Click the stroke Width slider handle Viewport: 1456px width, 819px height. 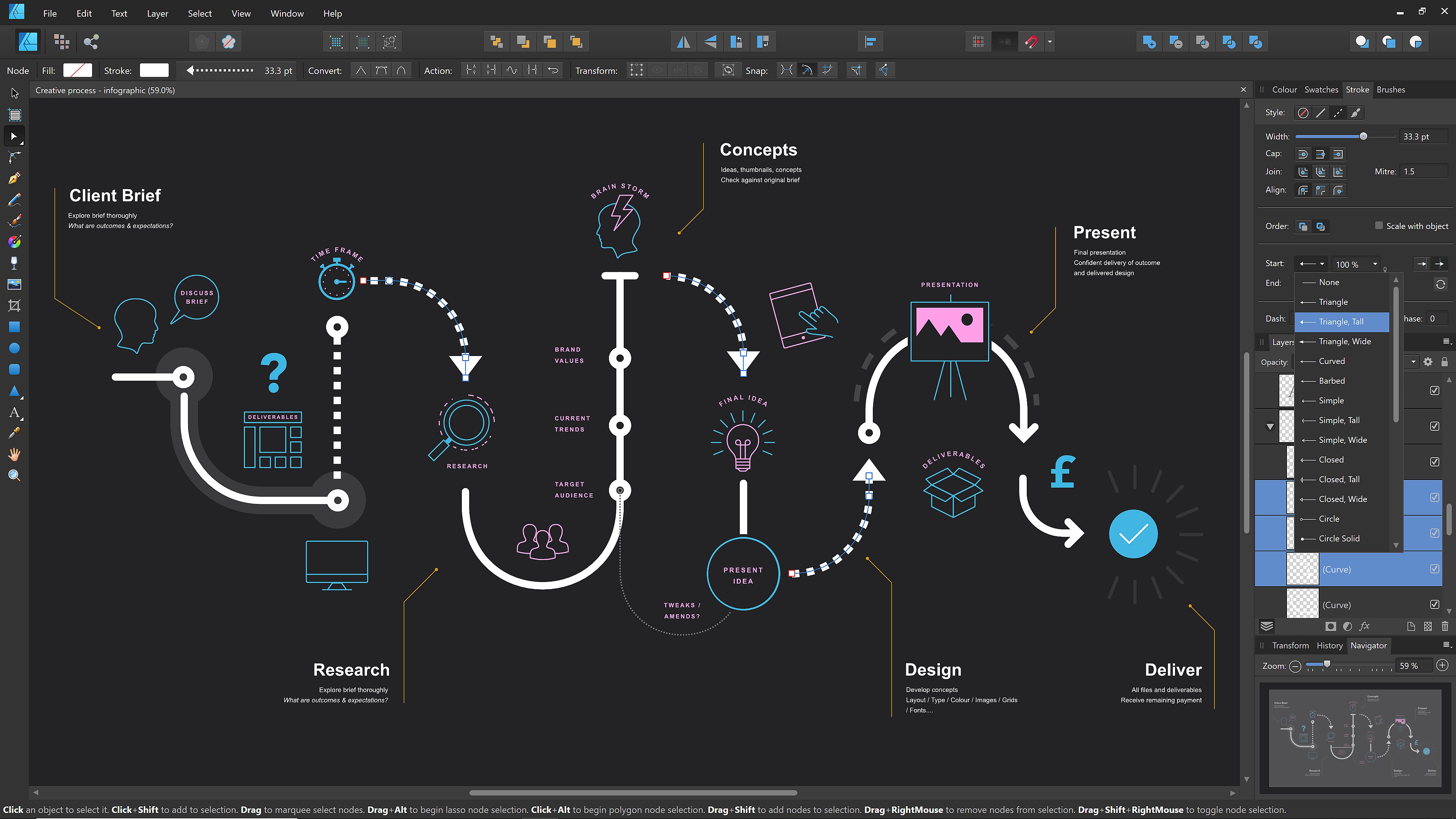[x=1363, y=136]
